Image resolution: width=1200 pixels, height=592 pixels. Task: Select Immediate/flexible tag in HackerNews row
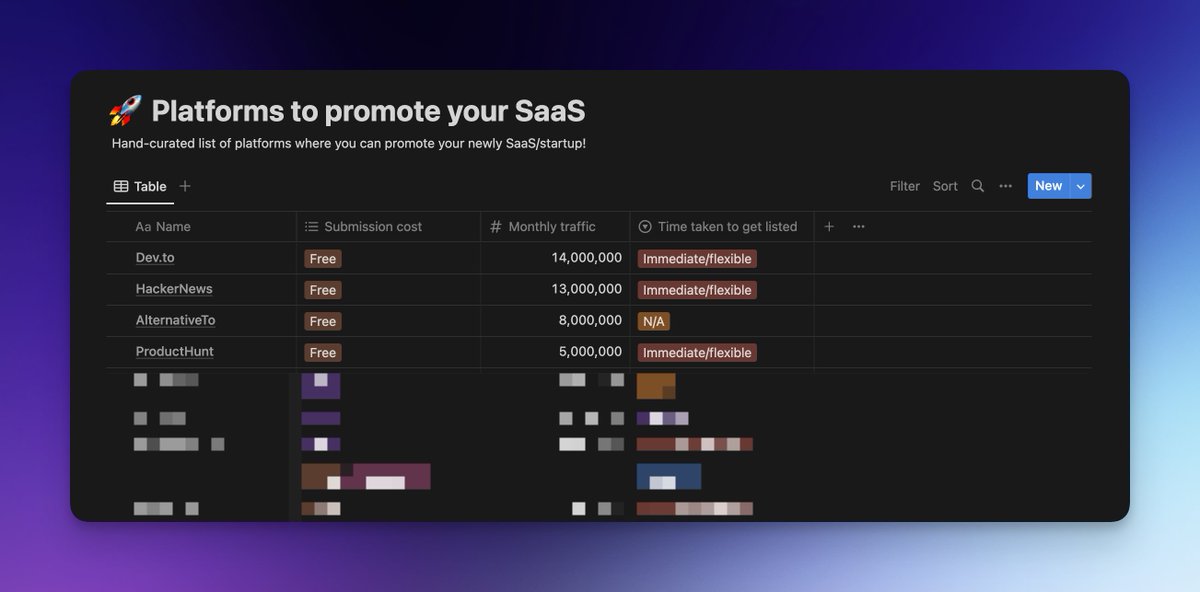click(x=697, y=290)
